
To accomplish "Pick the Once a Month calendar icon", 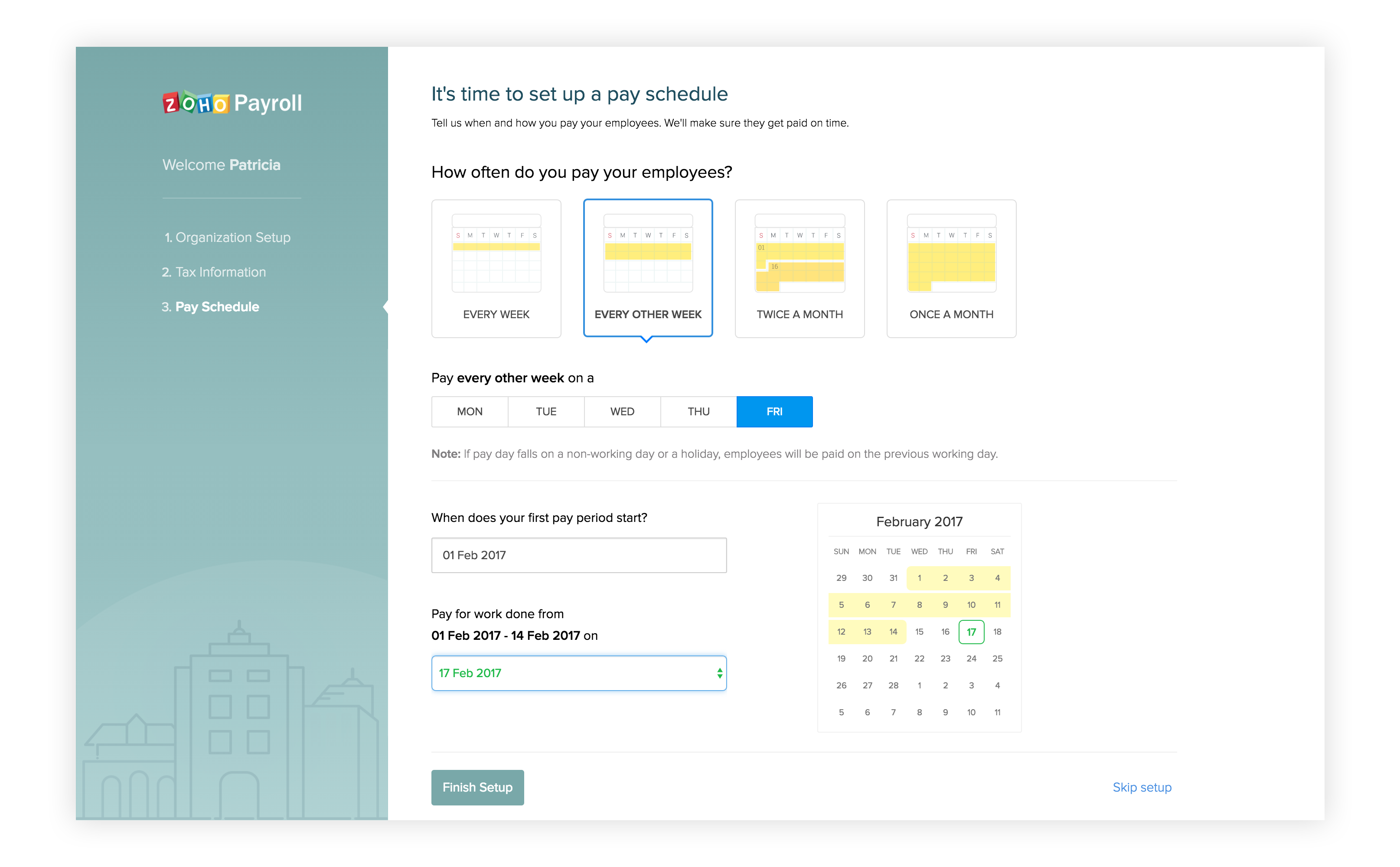I will point(951,254).
